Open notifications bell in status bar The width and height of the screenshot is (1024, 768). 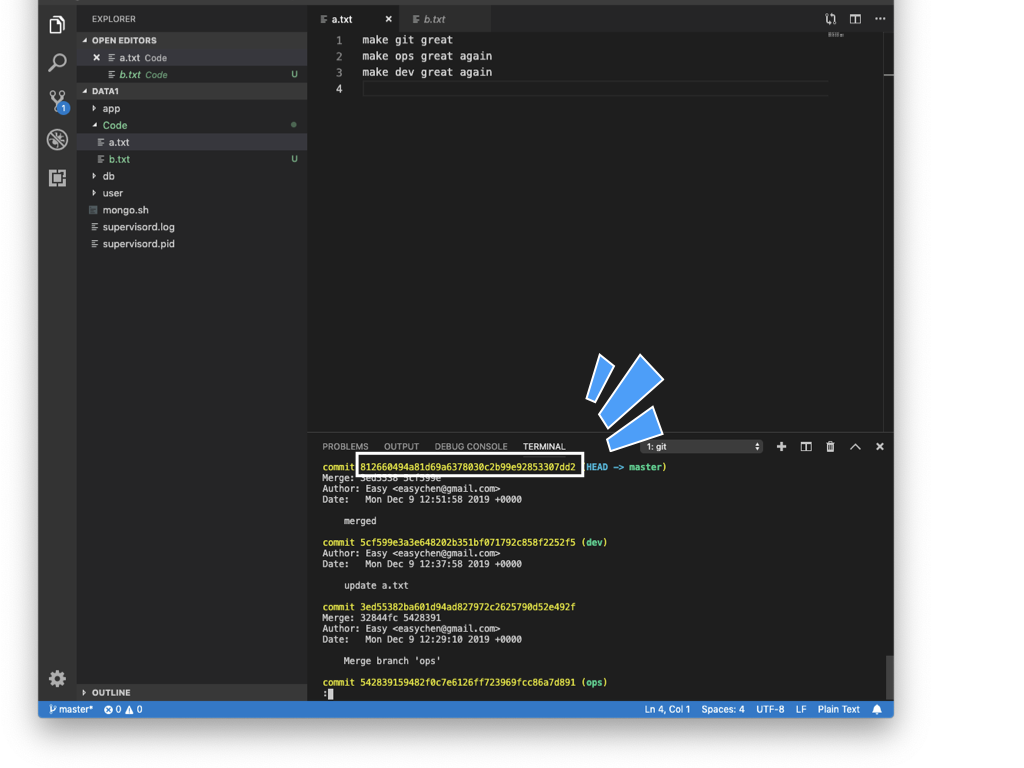pos(876,709)
